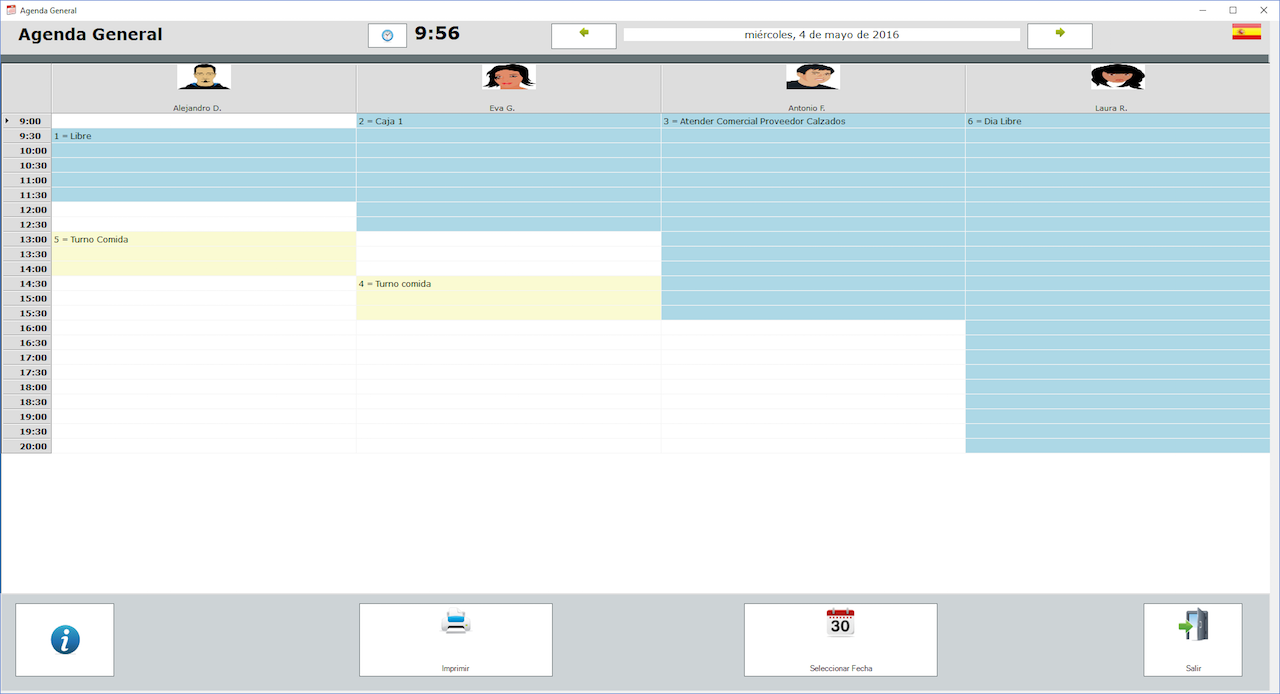Click the clock icon button
1280x694 pixels.
(387, 35)
